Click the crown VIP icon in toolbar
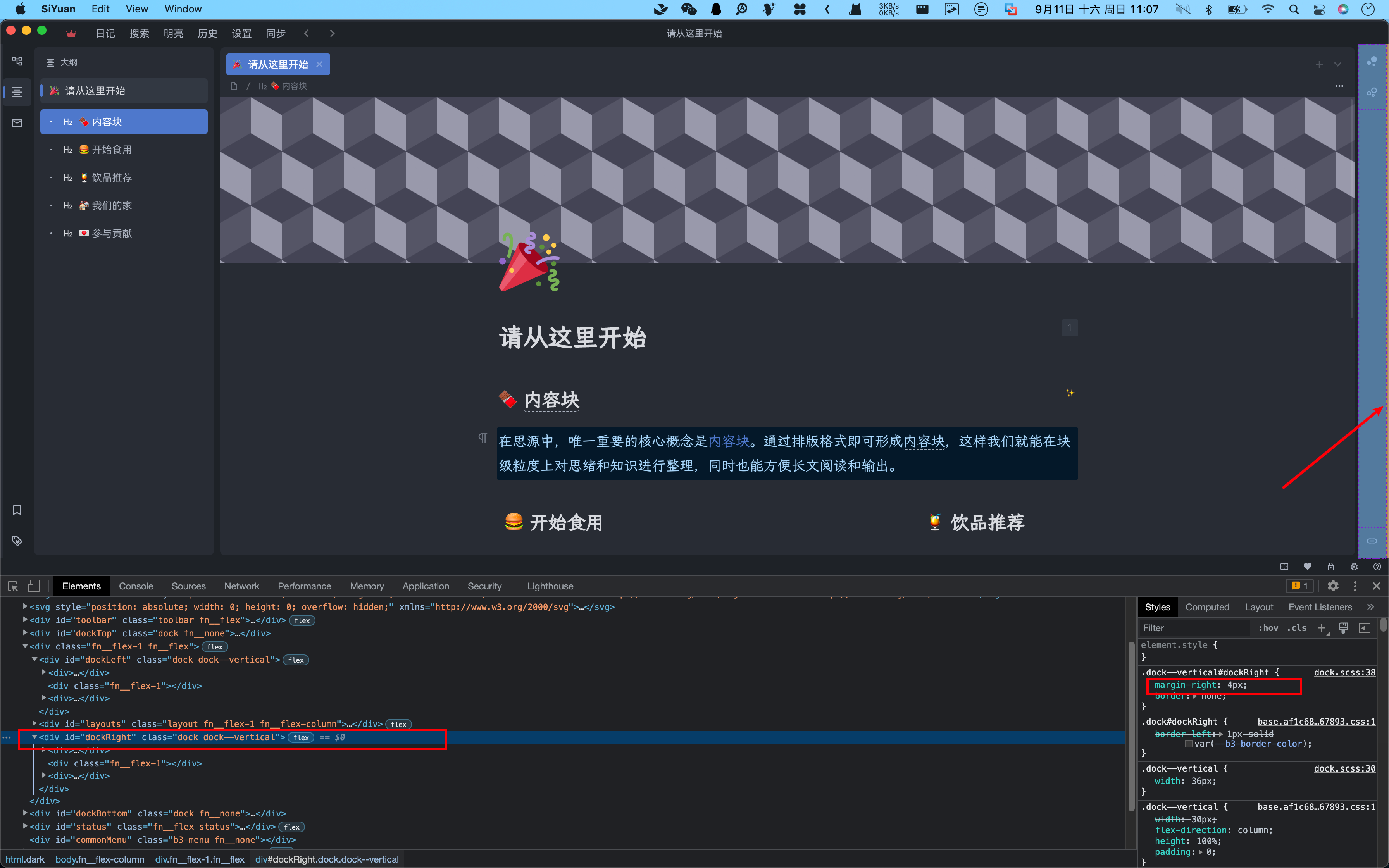 71,33
